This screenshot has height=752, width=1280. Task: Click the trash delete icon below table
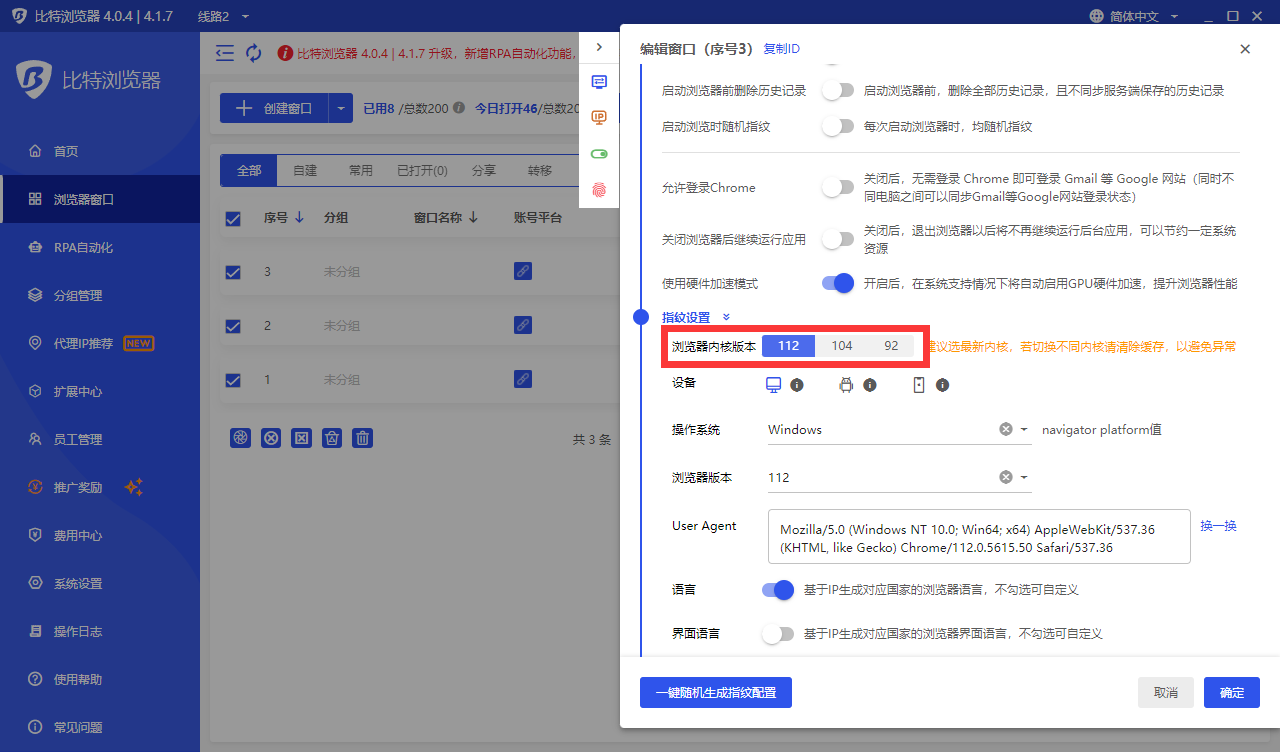(364, 438)
